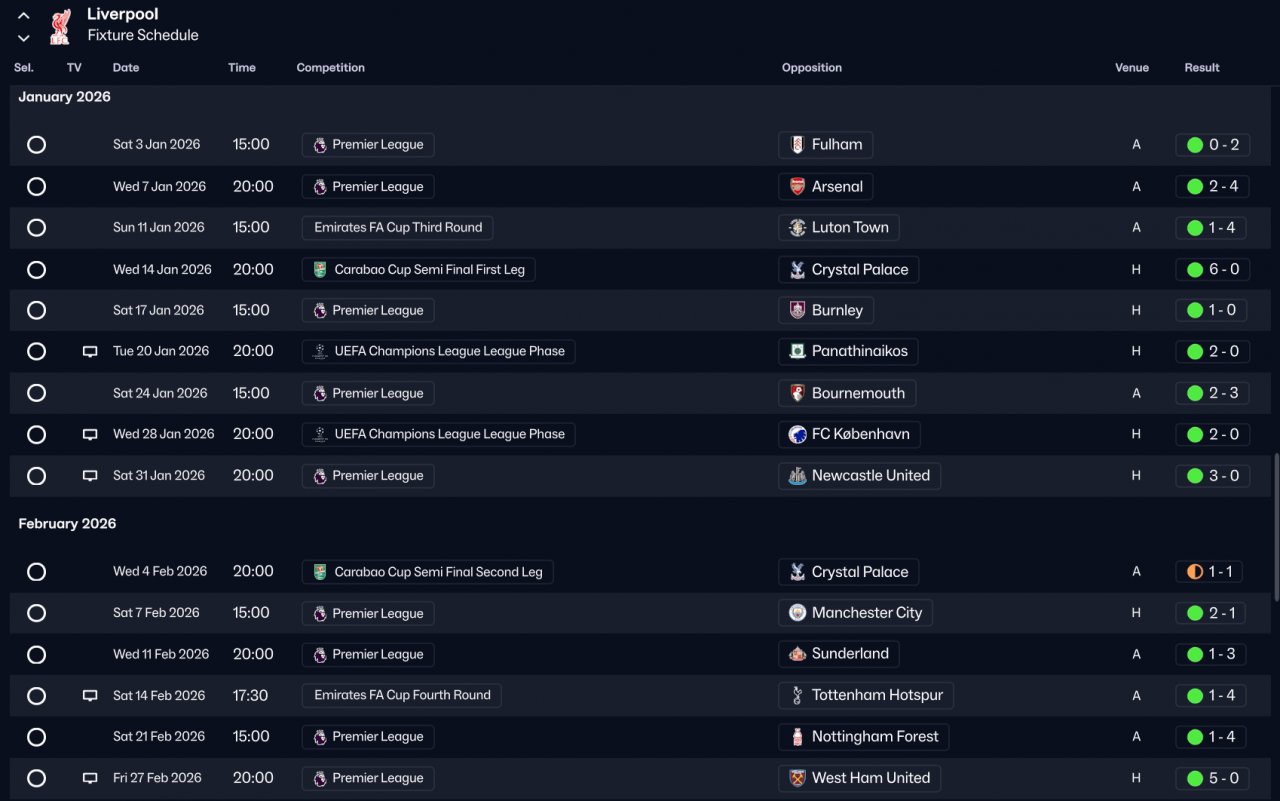Screen dimensions: 1280x801
Task: Sort fixtures by the Time column header
Action: click(x=242, y=68)
